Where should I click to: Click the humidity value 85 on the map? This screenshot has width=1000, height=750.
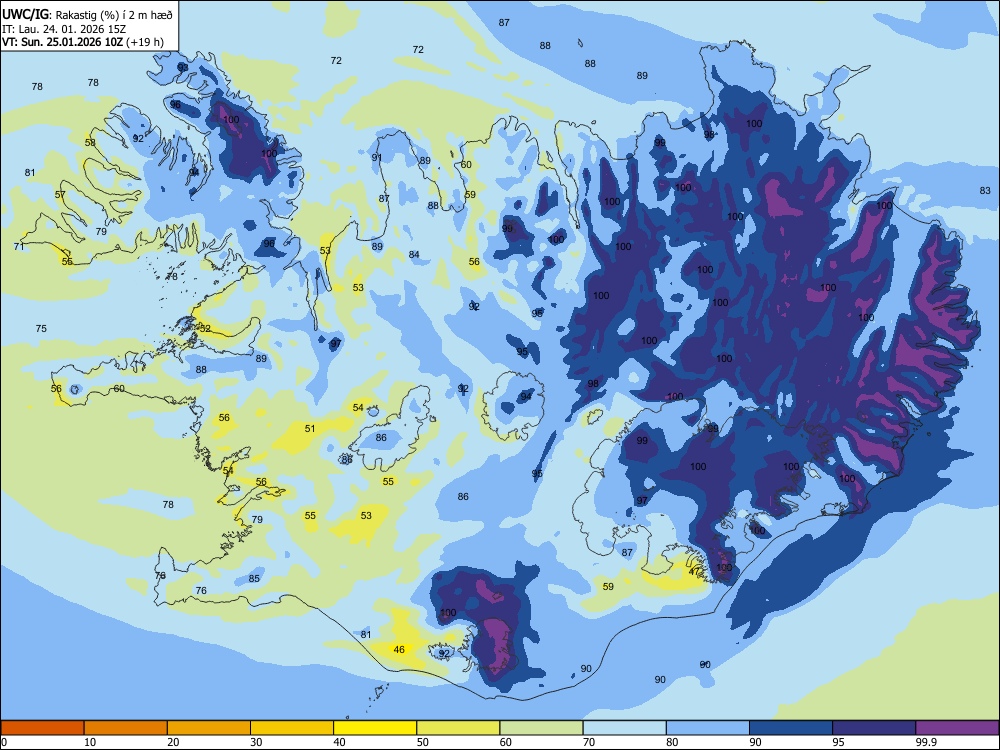coord(254,578)
